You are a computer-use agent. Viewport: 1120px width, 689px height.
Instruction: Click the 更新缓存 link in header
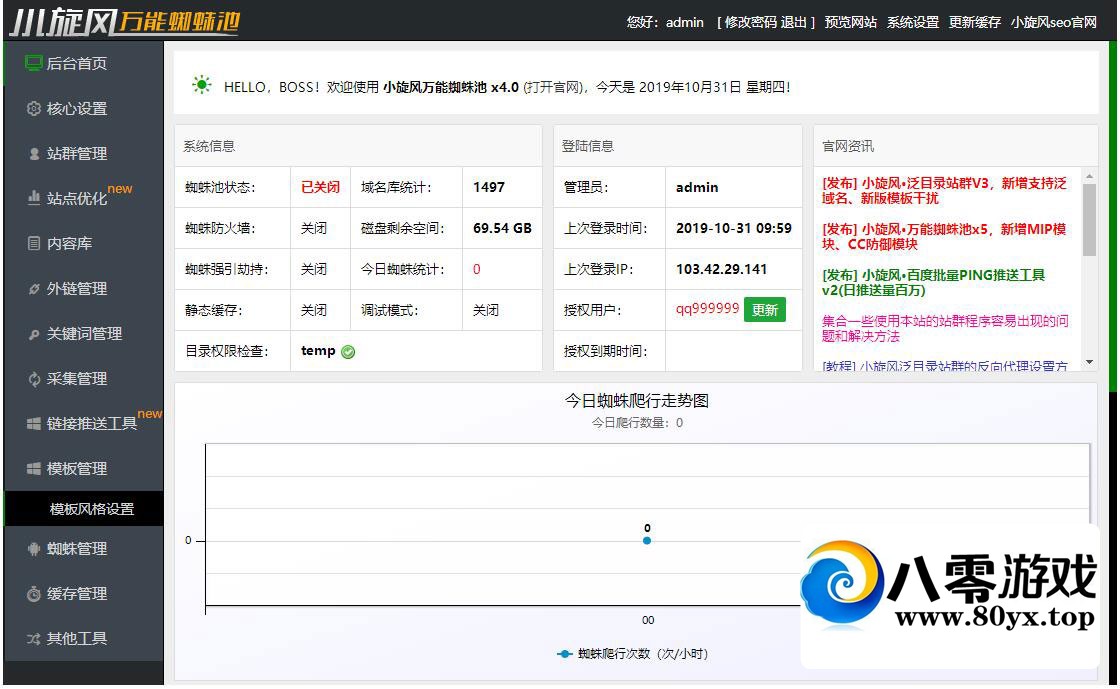[x=975, y=22]
